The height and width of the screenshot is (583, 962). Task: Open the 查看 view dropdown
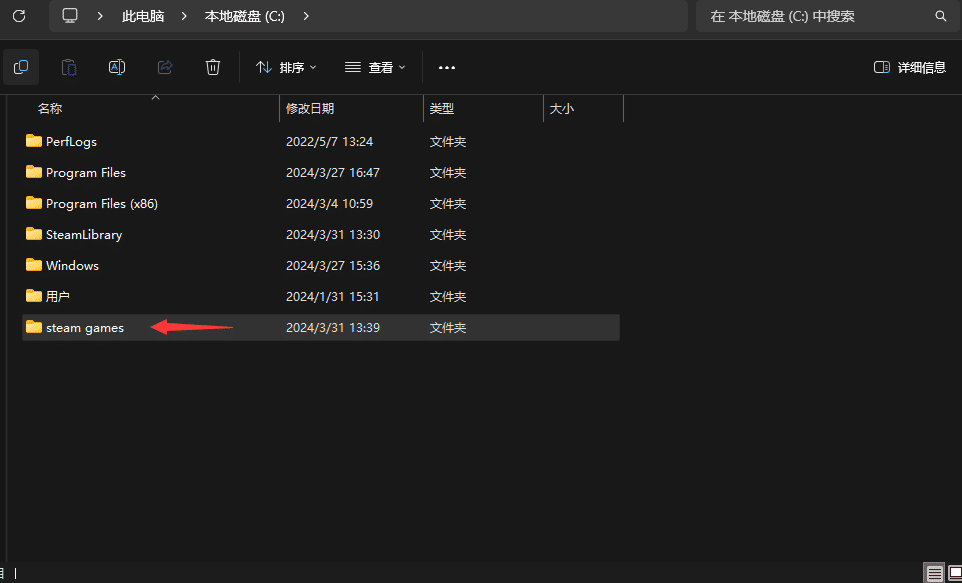pyautogui.click(x=375, y=67)
